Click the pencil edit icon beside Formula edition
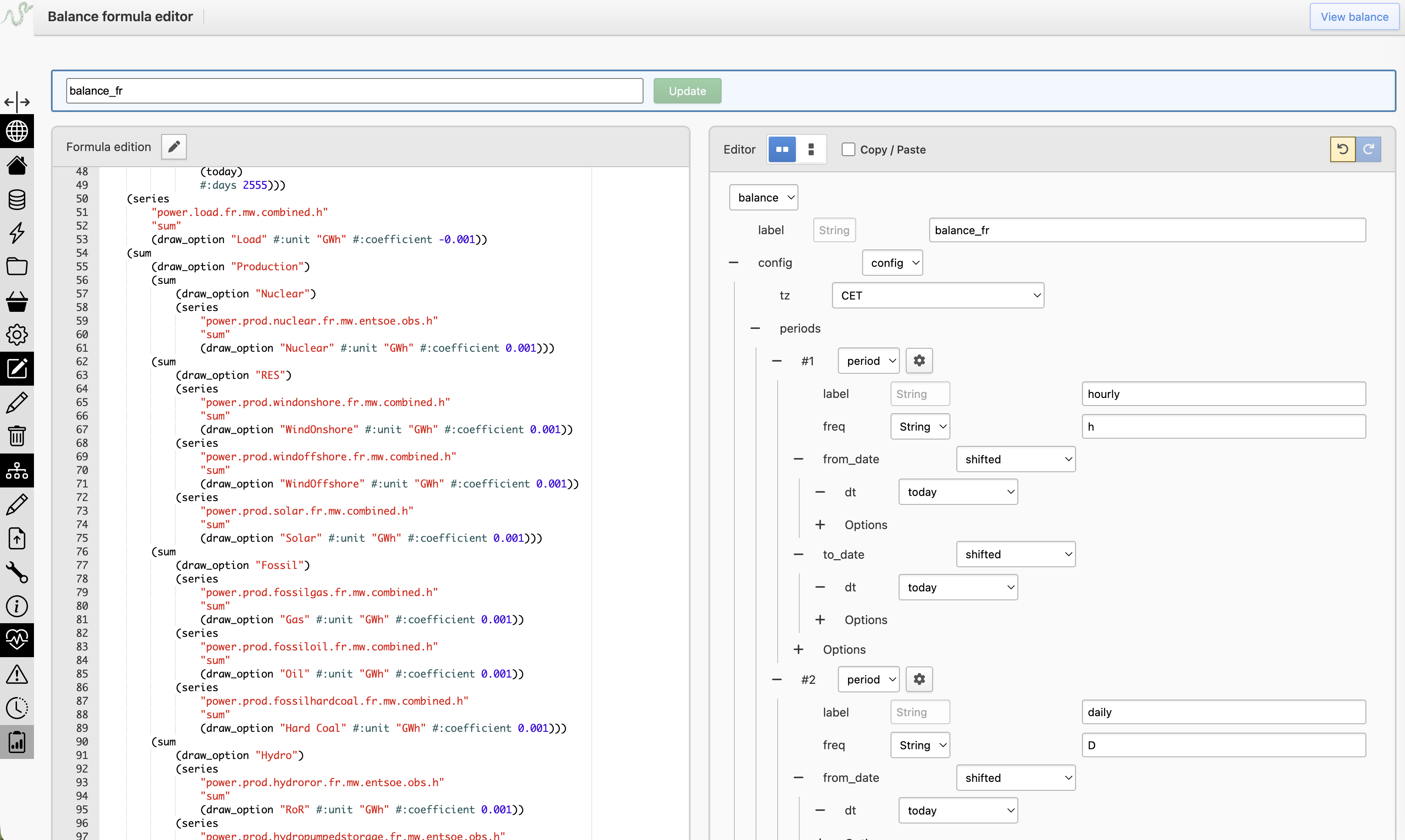1405x840 pixels. click(x=174, y=147)
